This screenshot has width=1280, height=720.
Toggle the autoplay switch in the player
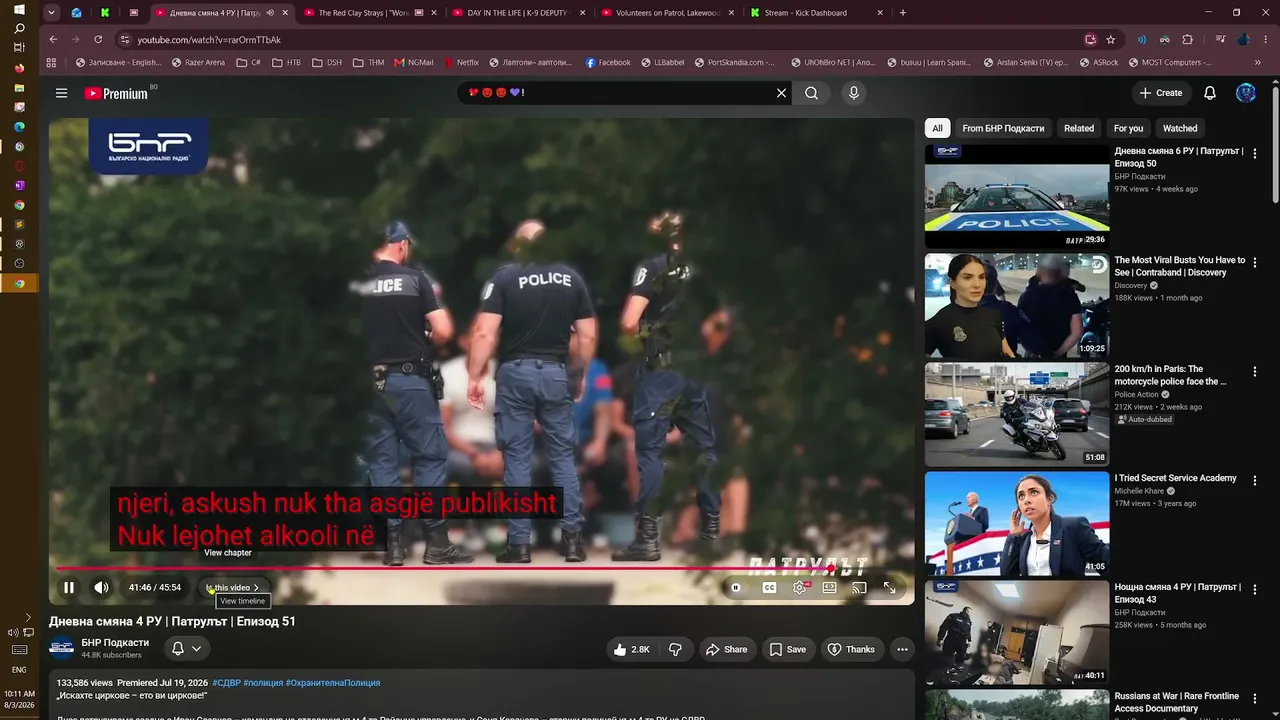(736, 588)
